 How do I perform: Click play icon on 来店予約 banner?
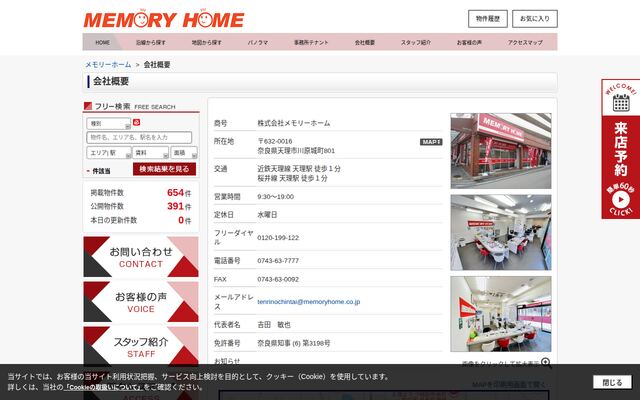coord(621,200)
